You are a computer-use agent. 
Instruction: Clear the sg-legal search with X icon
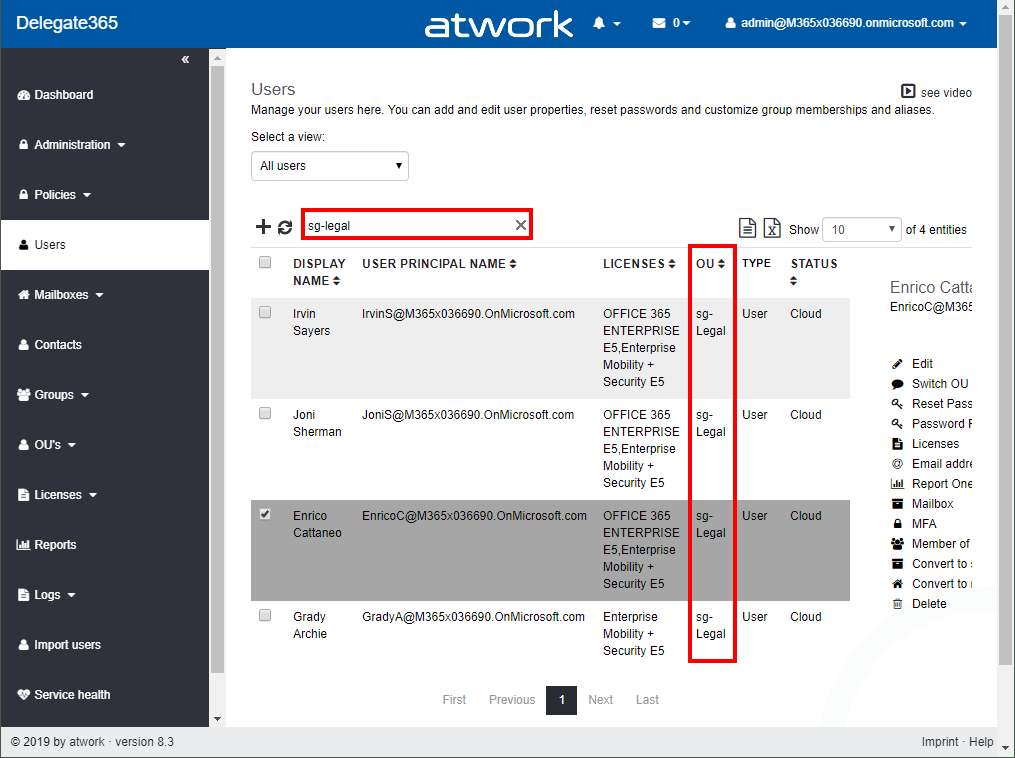[x=520, y=225]
